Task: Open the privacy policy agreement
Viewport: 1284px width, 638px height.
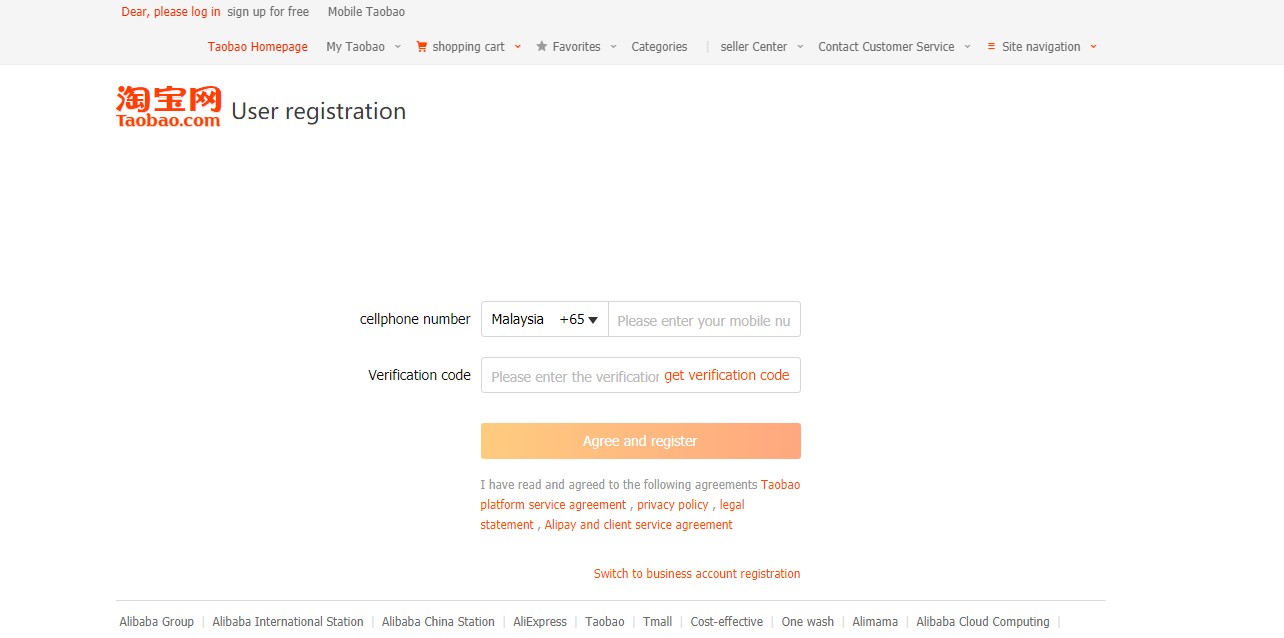Action: click(672, 504)
